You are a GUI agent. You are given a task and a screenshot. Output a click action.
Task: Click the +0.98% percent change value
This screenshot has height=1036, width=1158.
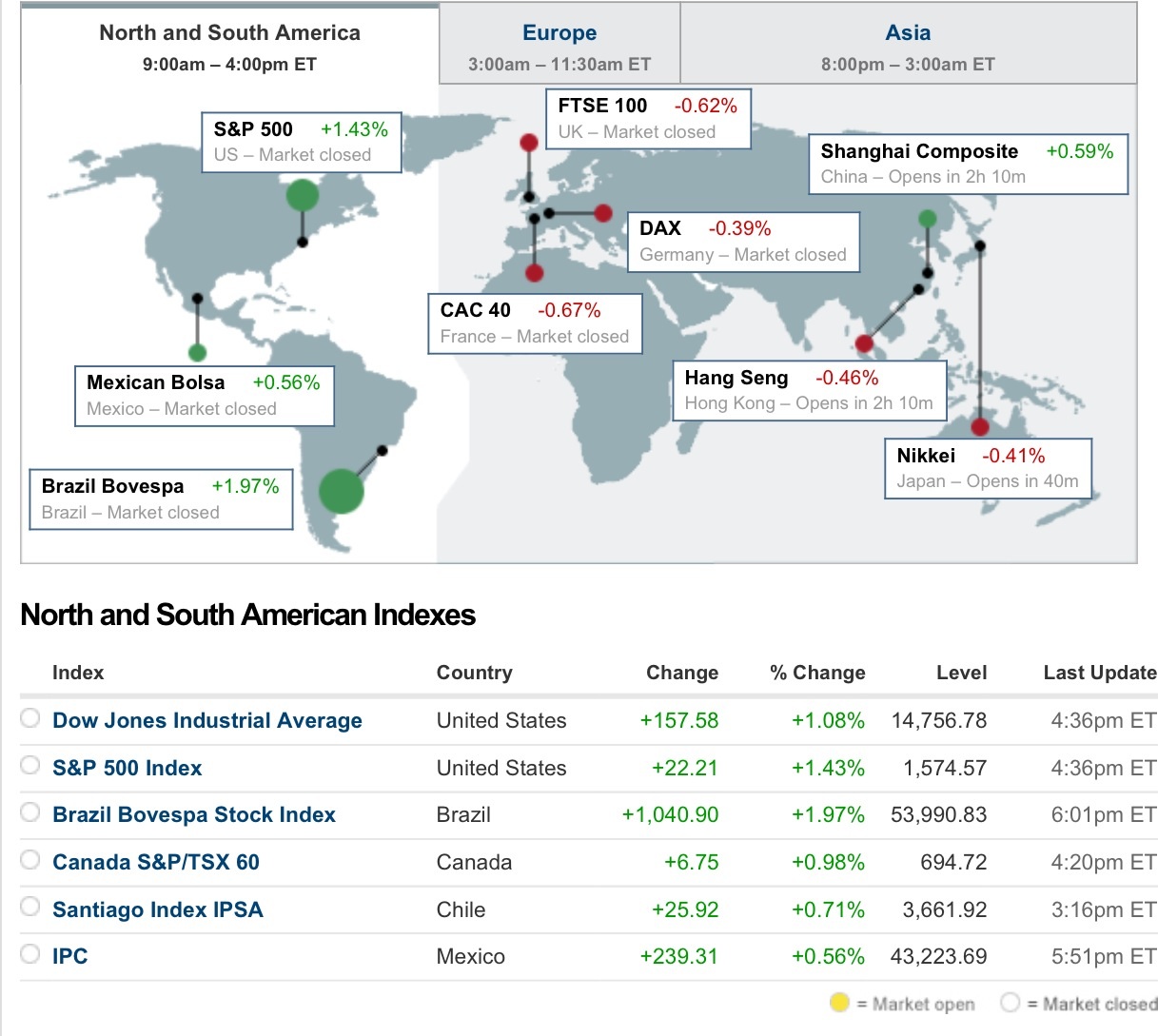[x=828, y=862]
